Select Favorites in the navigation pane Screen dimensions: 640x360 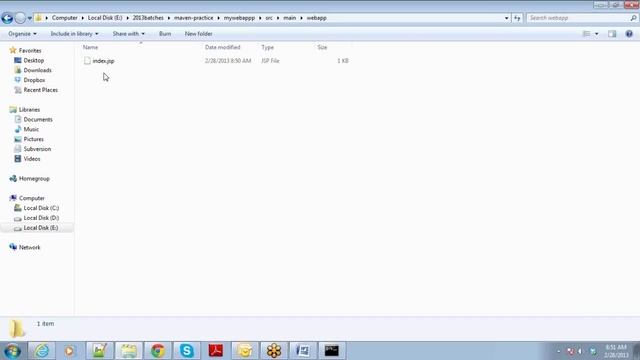(30, 51)
